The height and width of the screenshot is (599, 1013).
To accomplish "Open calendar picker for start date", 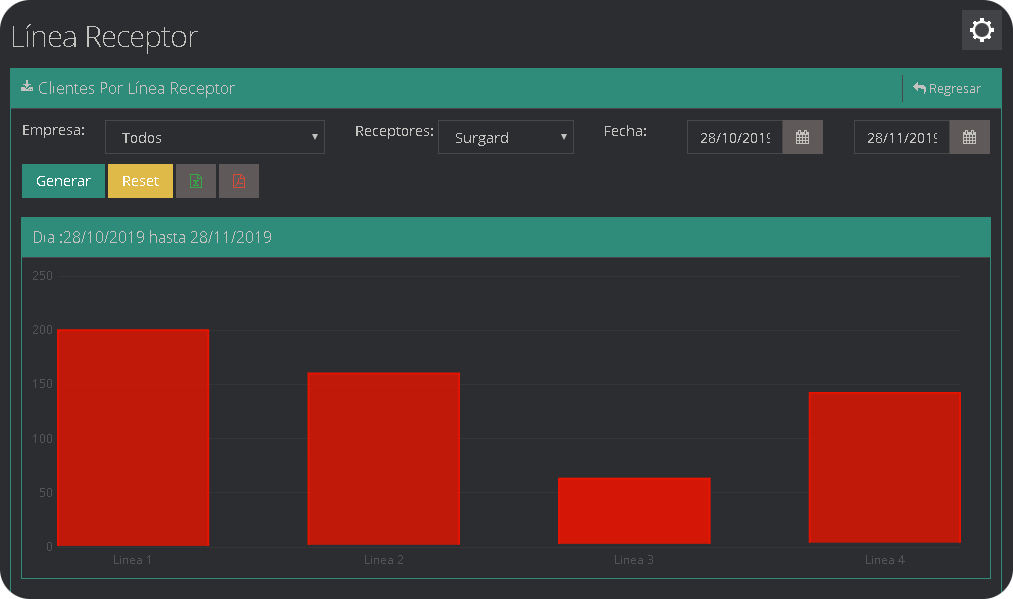I will pos(802,138).
